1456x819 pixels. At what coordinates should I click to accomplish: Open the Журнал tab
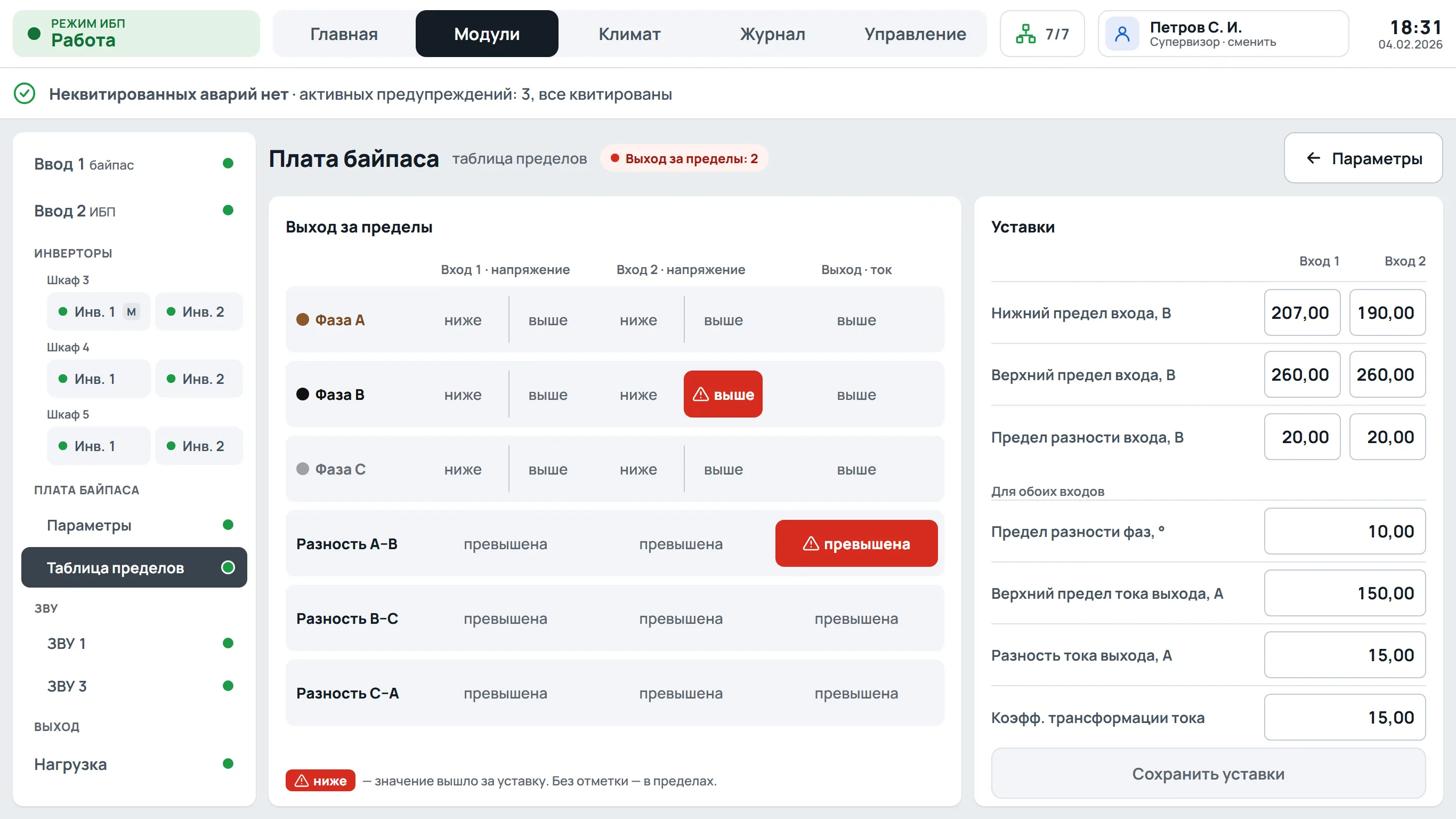tap(773, 34)
